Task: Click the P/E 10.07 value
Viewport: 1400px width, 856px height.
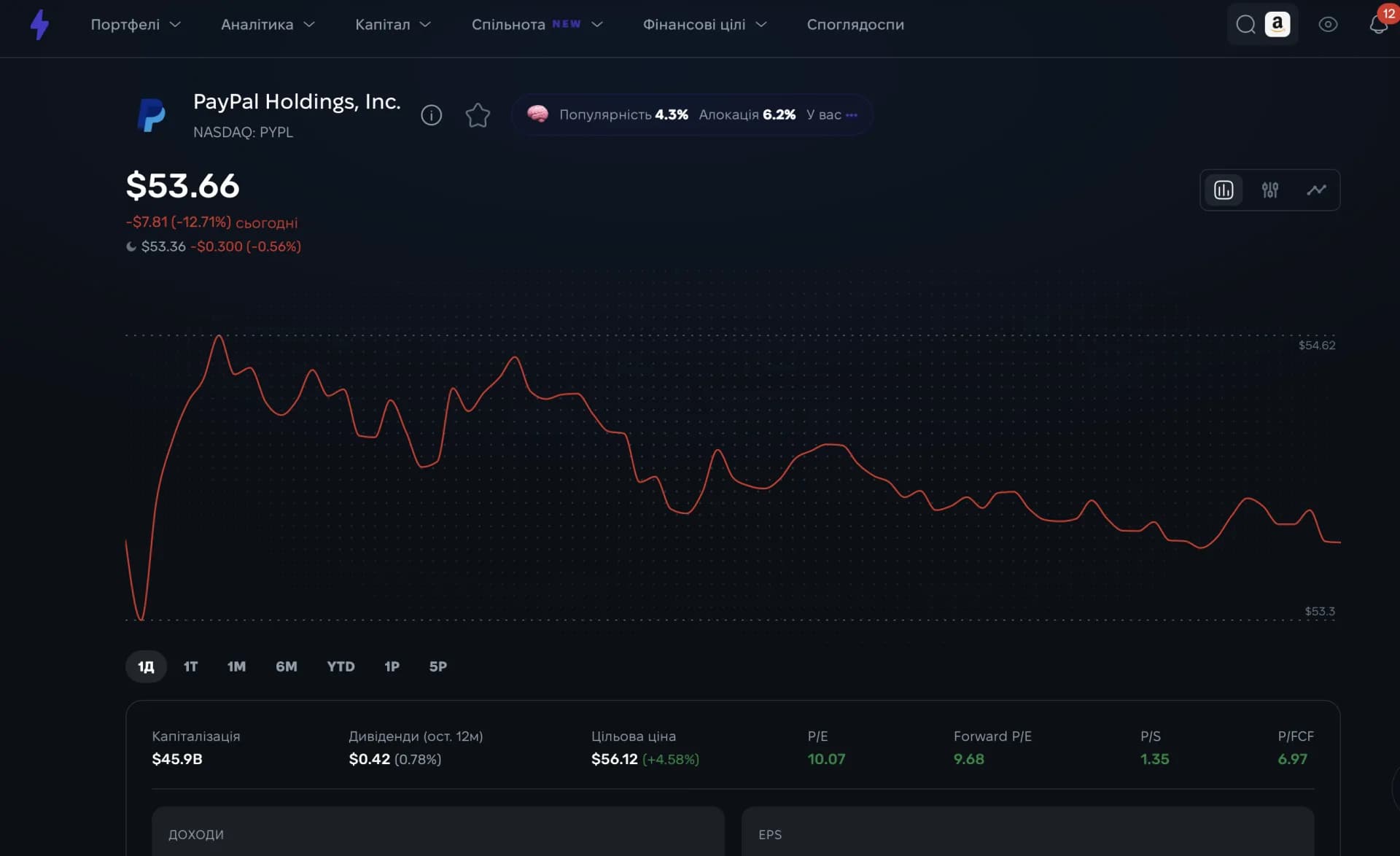Action: (826, 759)
